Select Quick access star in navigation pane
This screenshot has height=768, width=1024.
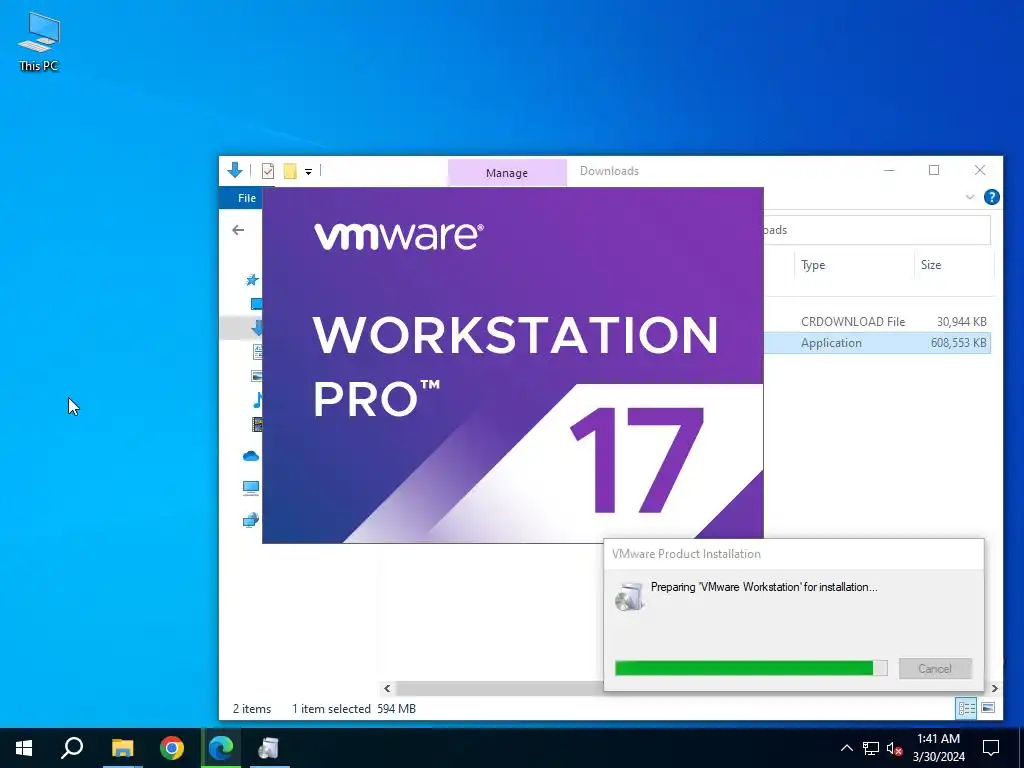tap(252, 280)
